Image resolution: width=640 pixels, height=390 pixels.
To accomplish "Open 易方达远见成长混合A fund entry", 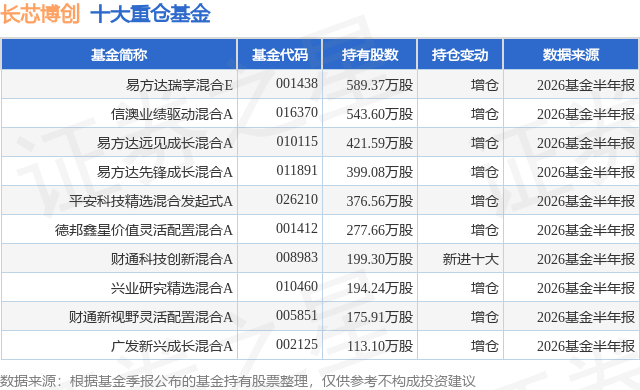I will pyautogui.click(x=164, y=143).
